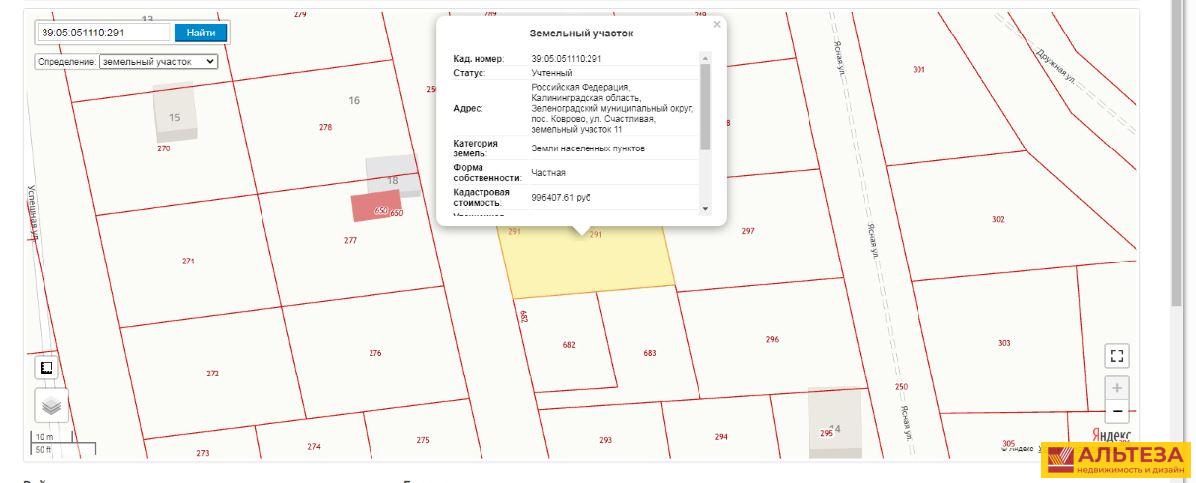
Task: Click the map ruler measurement tool icon
Action: coord(47,368)
